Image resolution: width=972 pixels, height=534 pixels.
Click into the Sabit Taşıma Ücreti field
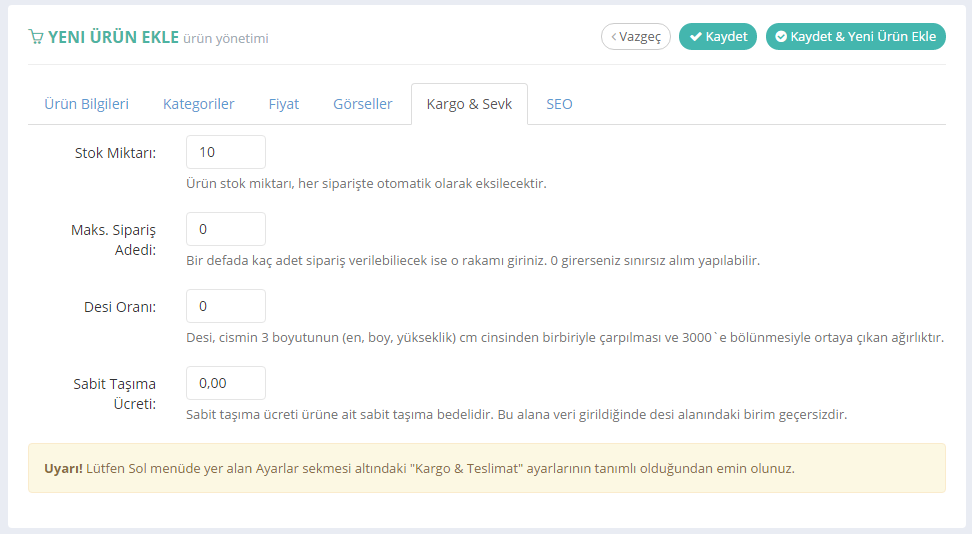coord(226,383)
